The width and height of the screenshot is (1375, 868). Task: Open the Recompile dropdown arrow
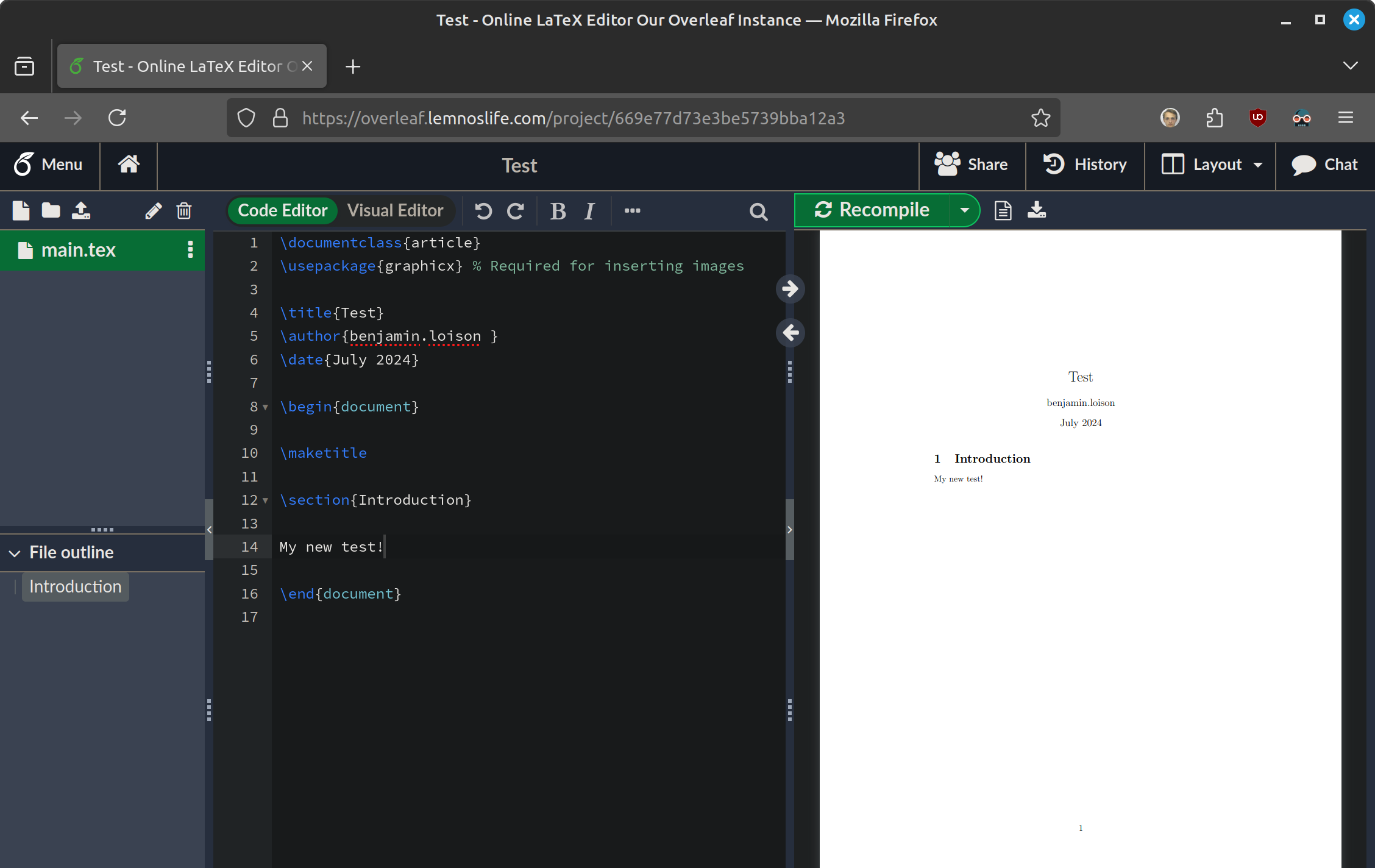964,210
